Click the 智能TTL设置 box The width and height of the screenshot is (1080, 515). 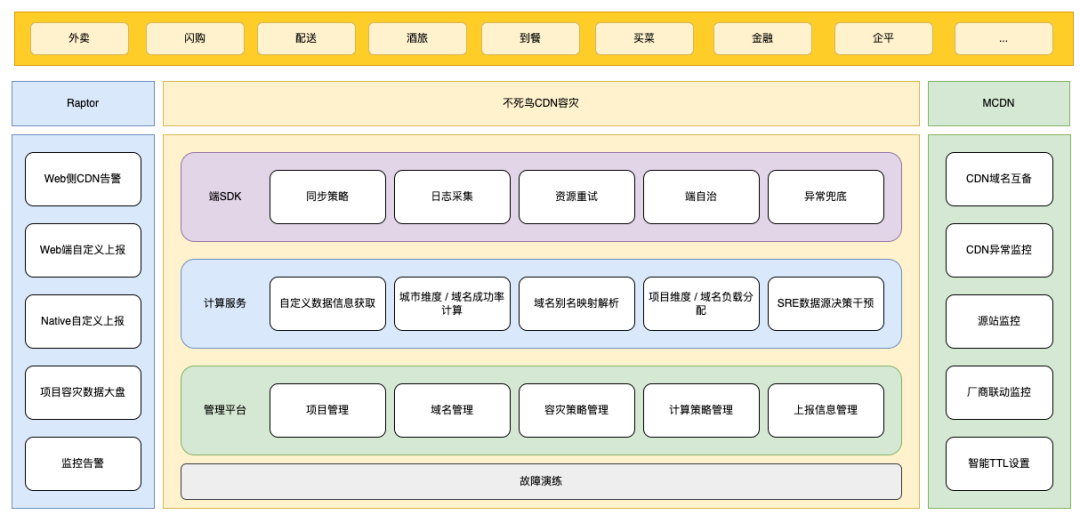[x=998, y=463]
